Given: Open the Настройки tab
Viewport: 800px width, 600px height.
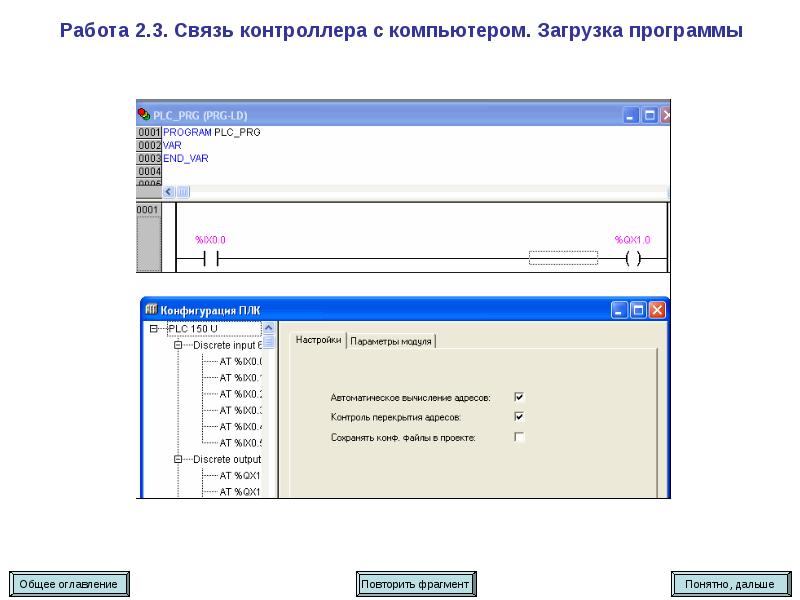Looking at the screenshot, I should (x=319, y=340).
